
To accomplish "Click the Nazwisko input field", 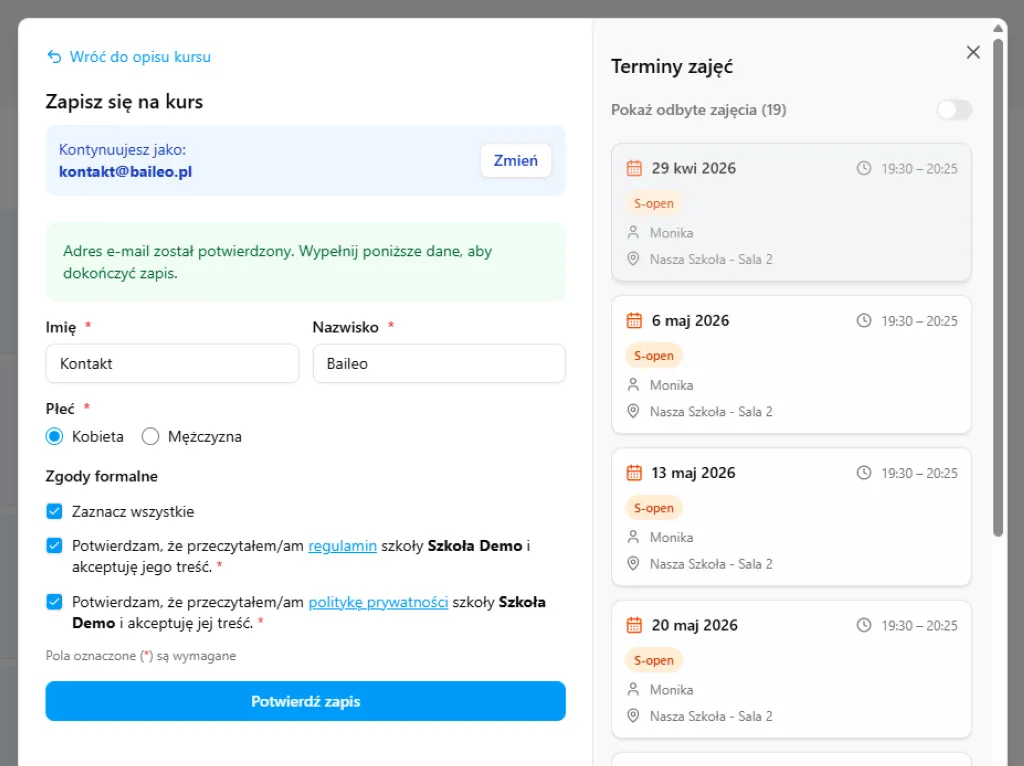I will 439,364.
